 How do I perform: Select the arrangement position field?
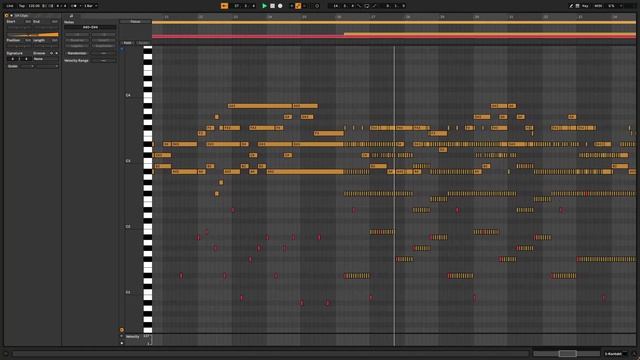244,6
